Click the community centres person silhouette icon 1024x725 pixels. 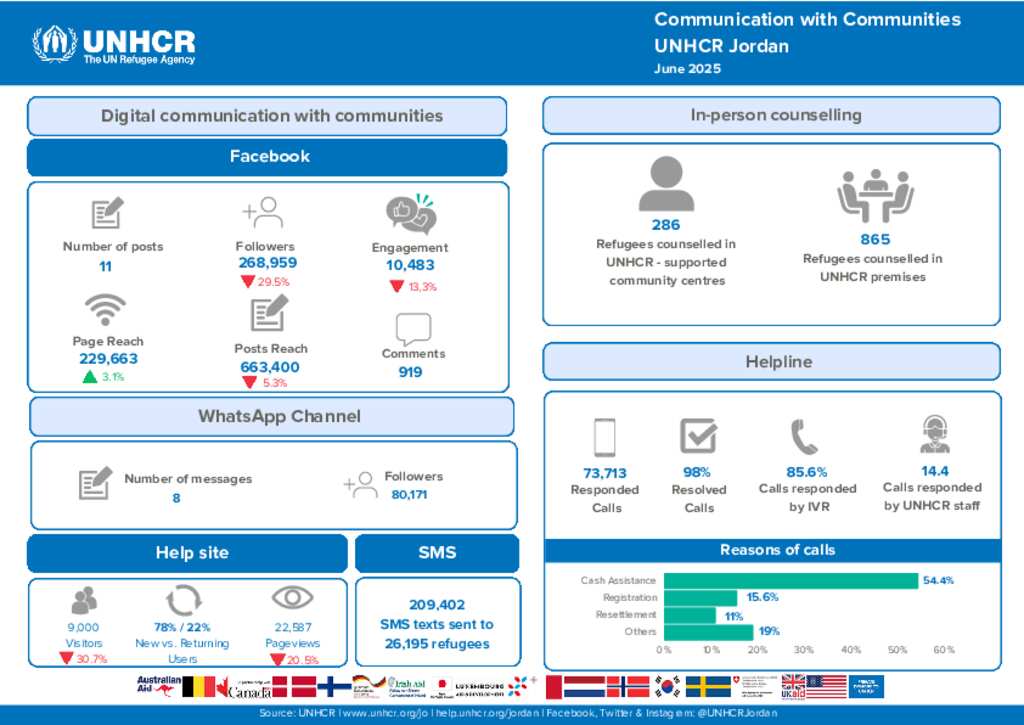tap(666, 185)
